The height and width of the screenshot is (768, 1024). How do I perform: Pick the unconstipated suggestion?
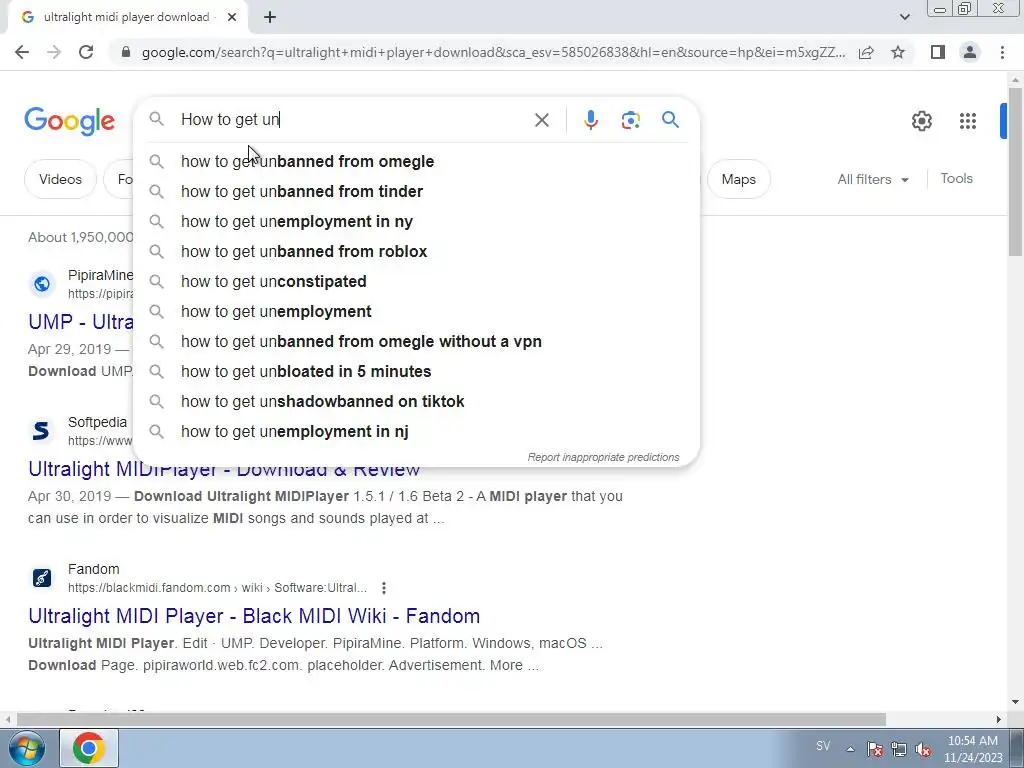416,281
